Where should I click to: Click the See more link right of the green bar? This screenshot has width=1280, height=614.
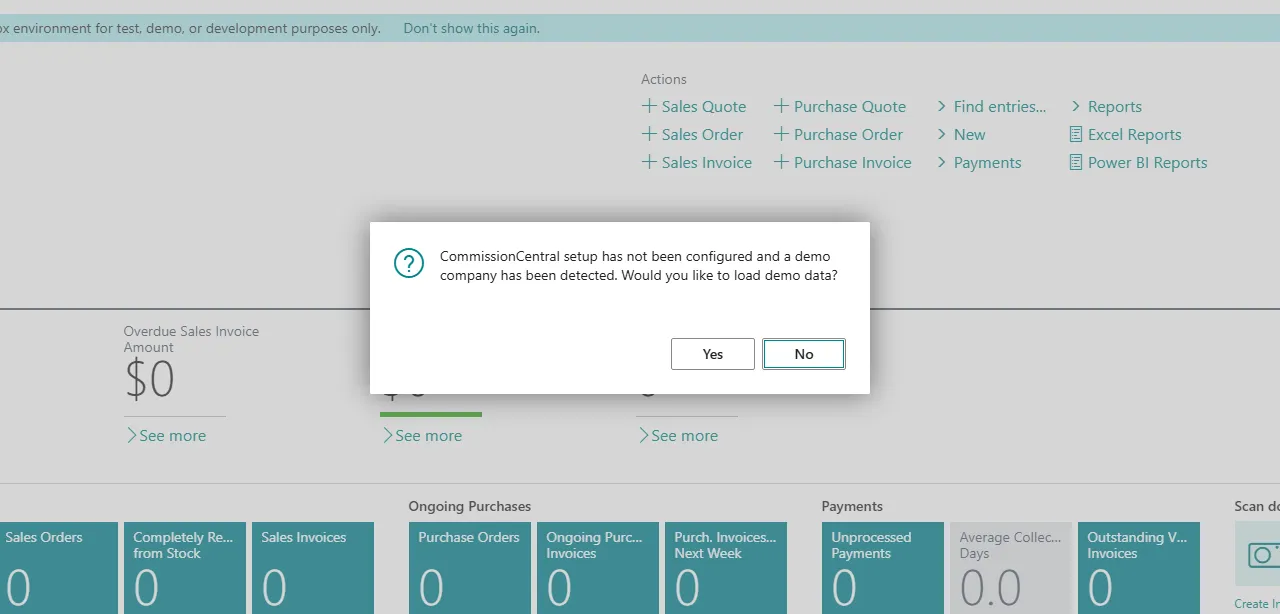pos(678,436)
